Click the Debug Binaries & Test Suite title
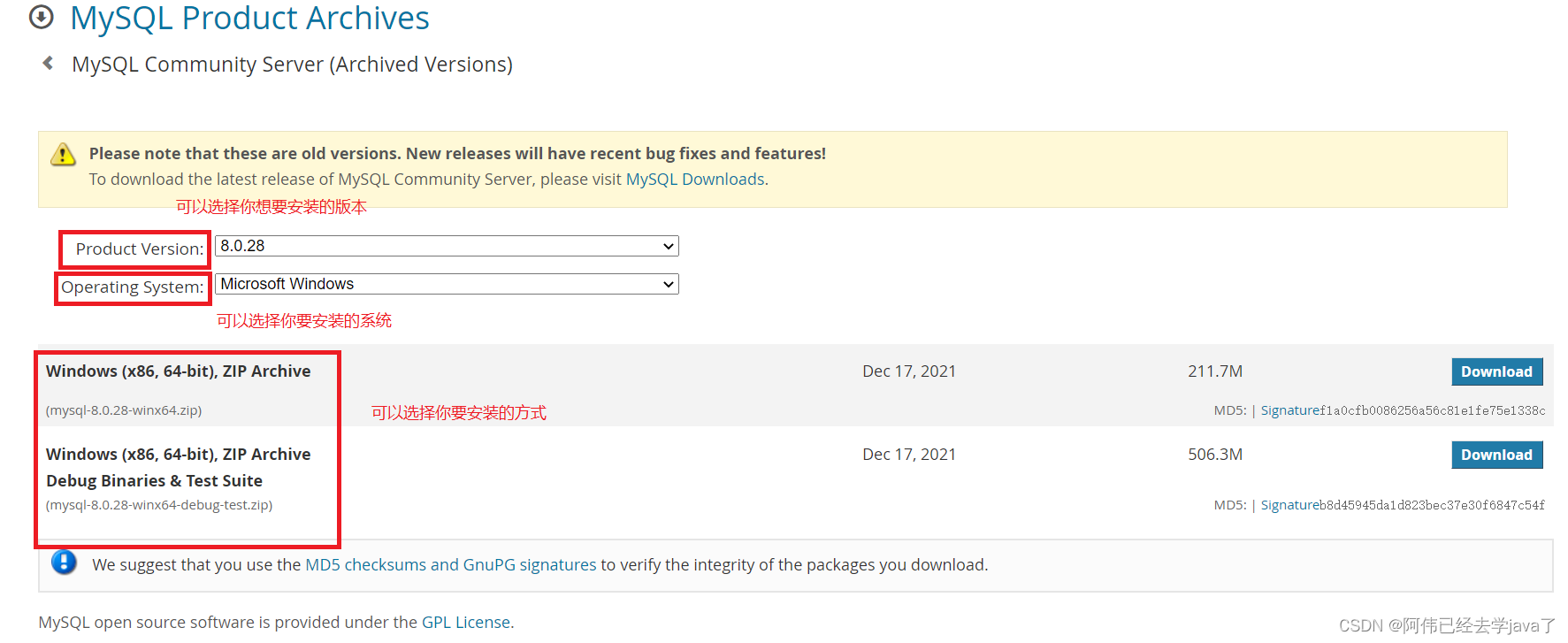Screen dimensions: 1568x643 tap(154, 481)
